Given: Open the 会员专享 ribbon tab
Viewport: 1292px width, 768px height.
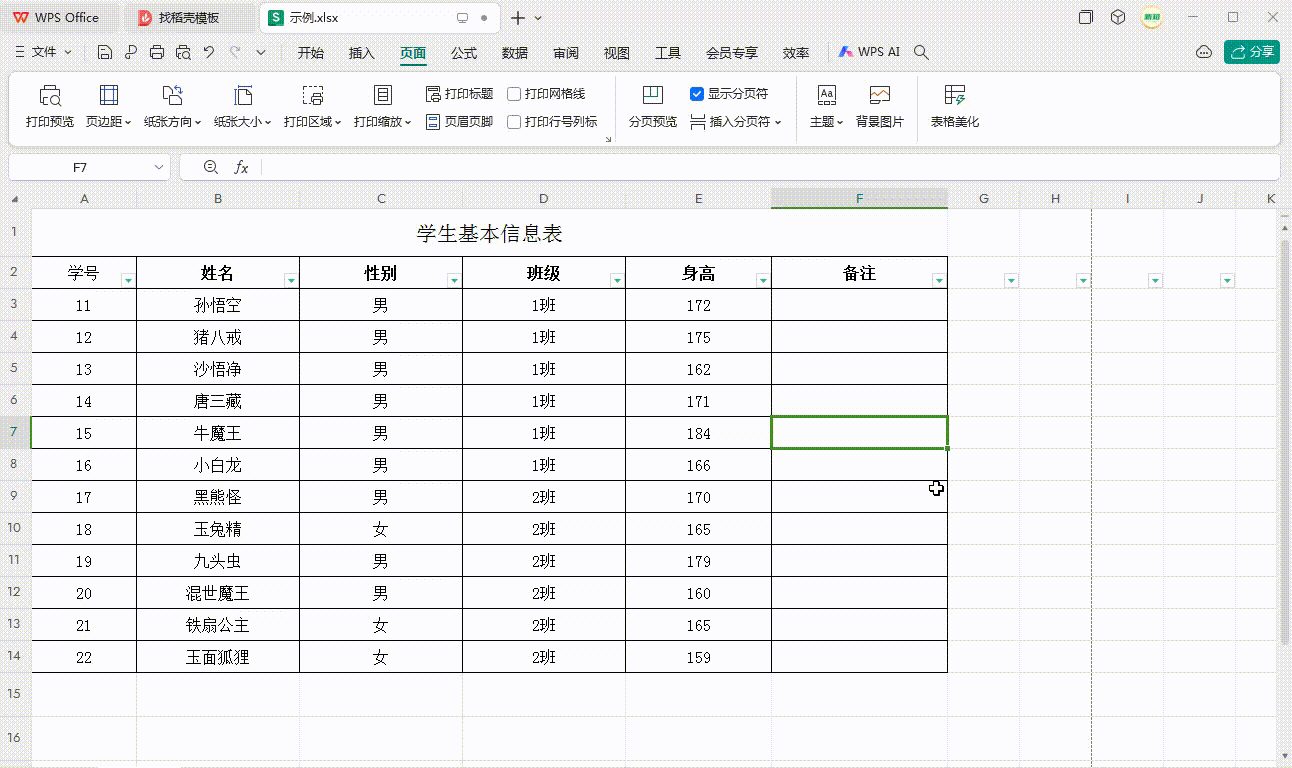Looking at the screenshot, I should coord(732,53).
